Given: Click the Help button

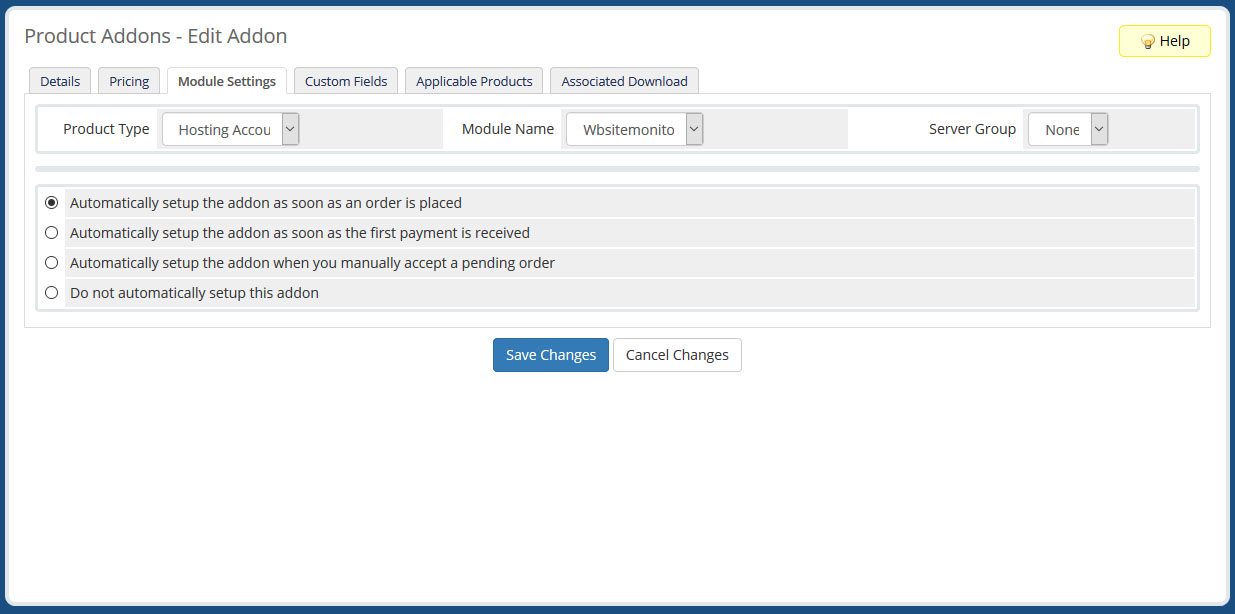Looking at the screenshot, I should pyautogui.click(x=1164, y=41).
